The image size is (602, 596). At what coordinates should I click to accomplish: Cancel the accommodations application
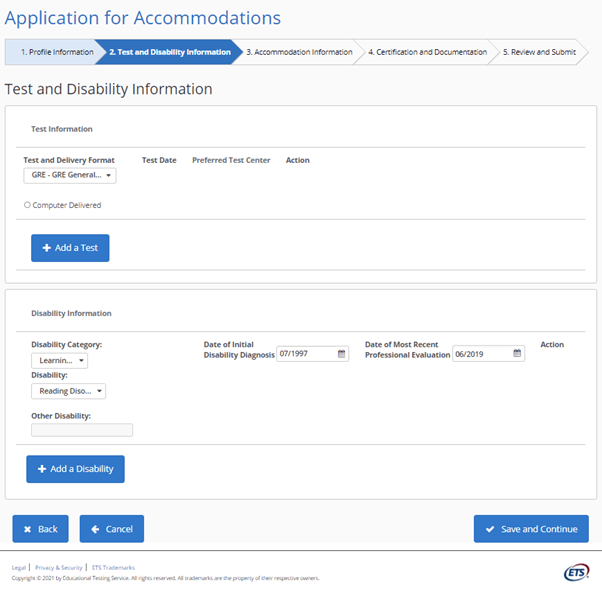click(x=112, y=529)
